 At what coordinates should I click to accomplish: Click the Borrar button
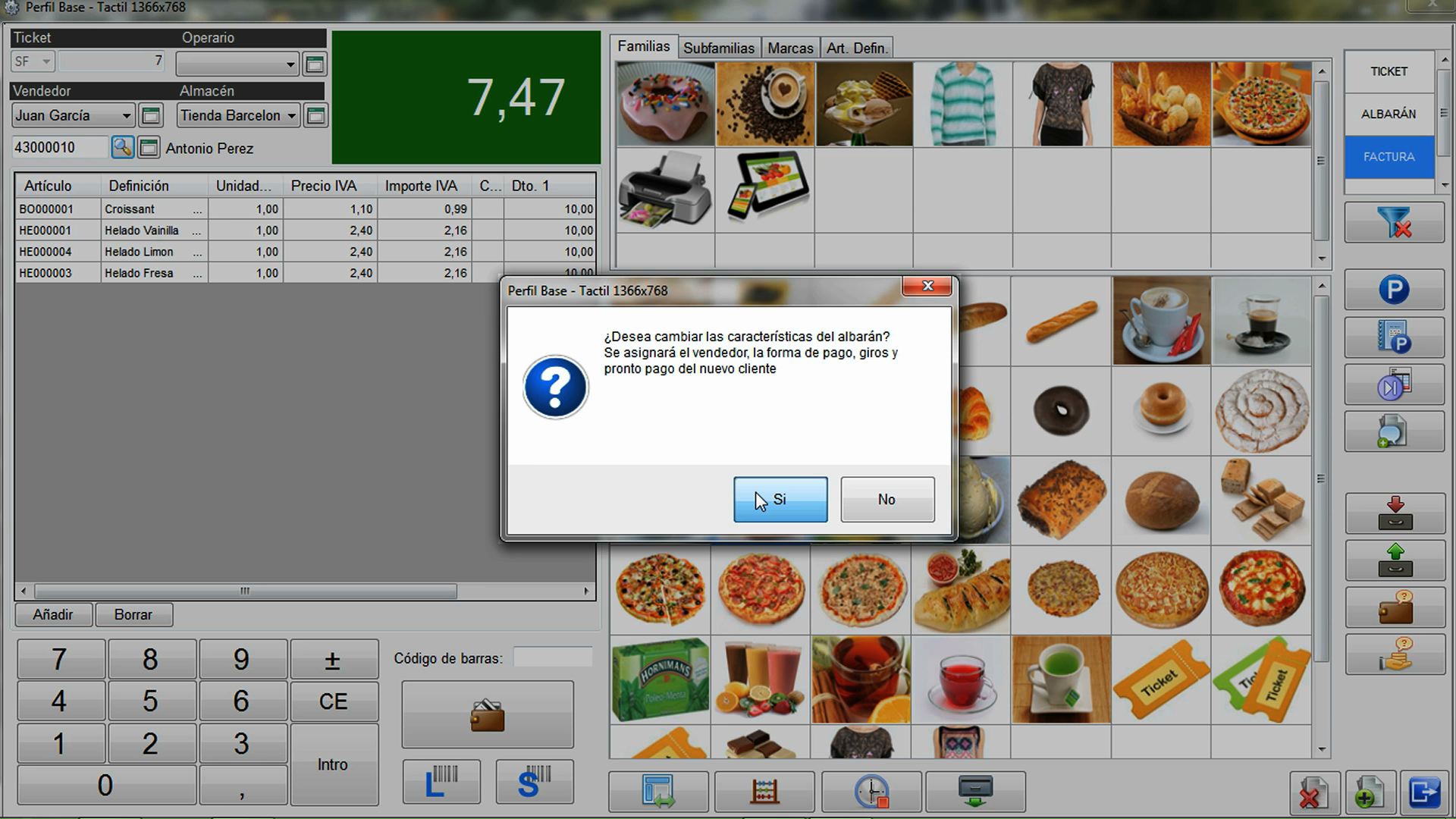pyautogui.click(x=133, y=614)
